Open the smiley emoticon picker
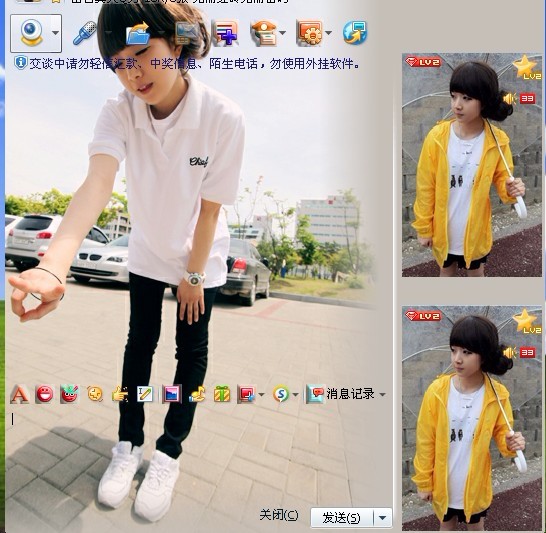This screenshot has height=533, width=546. (45, 394)
